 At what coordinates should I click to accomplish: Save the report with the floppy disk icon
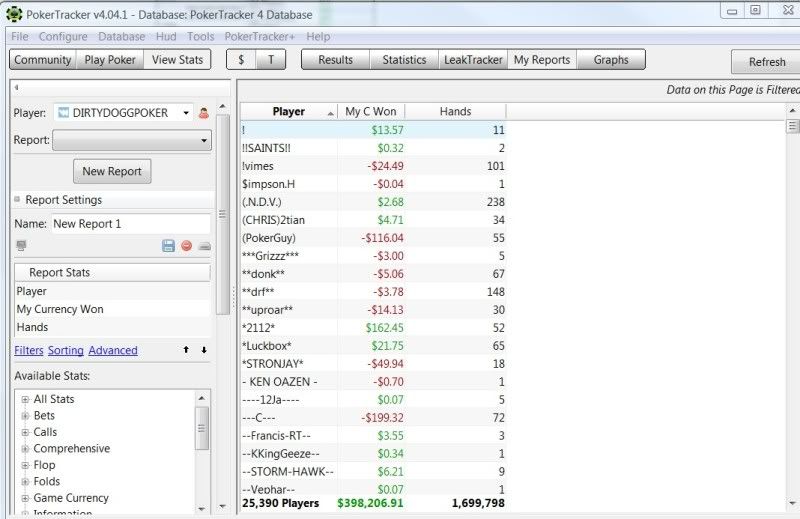tap(168, 245)
